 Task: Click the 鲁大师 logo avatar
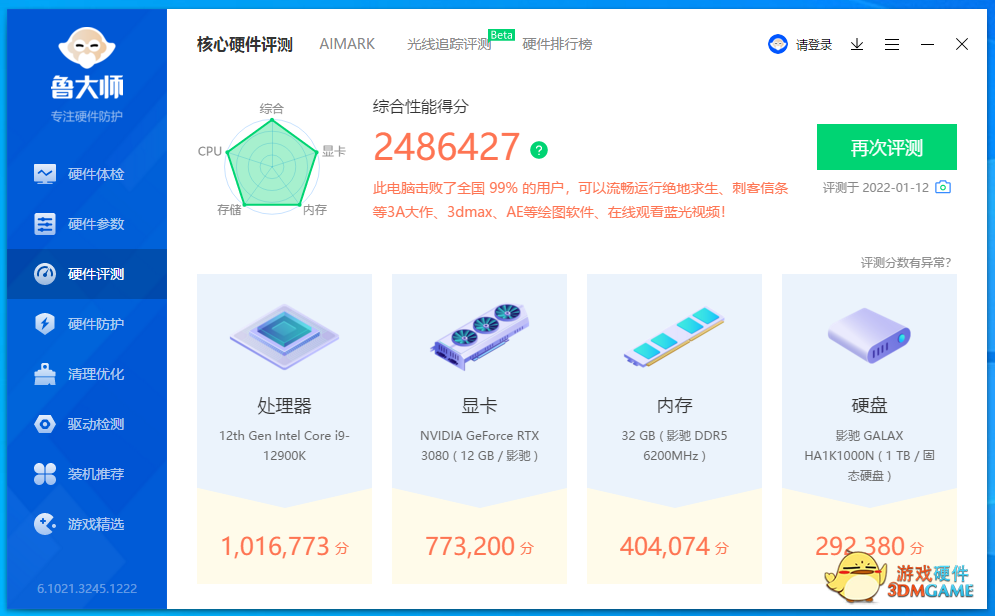pyautogui.click(x=87, y=48)
